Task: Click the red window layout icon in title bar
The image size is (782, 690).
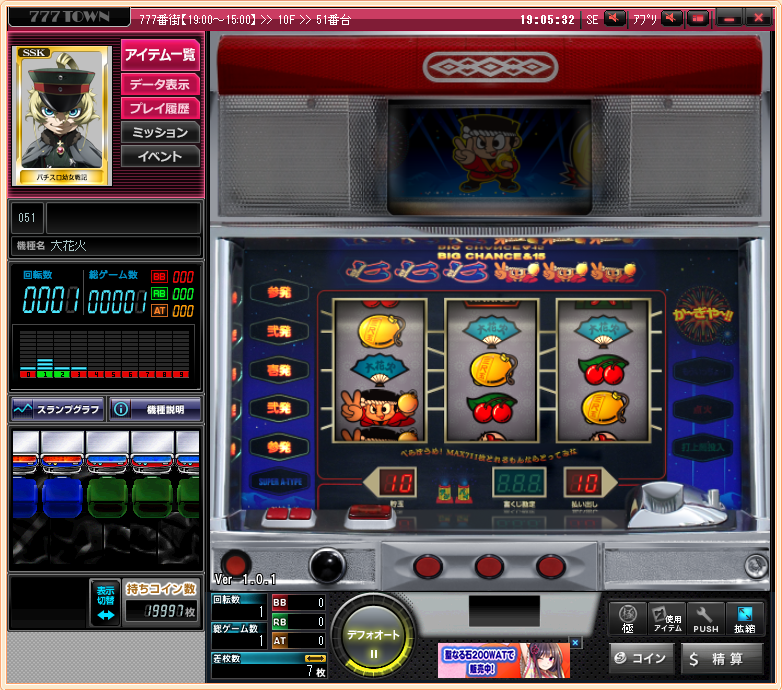Action: [x=698, y=19]
